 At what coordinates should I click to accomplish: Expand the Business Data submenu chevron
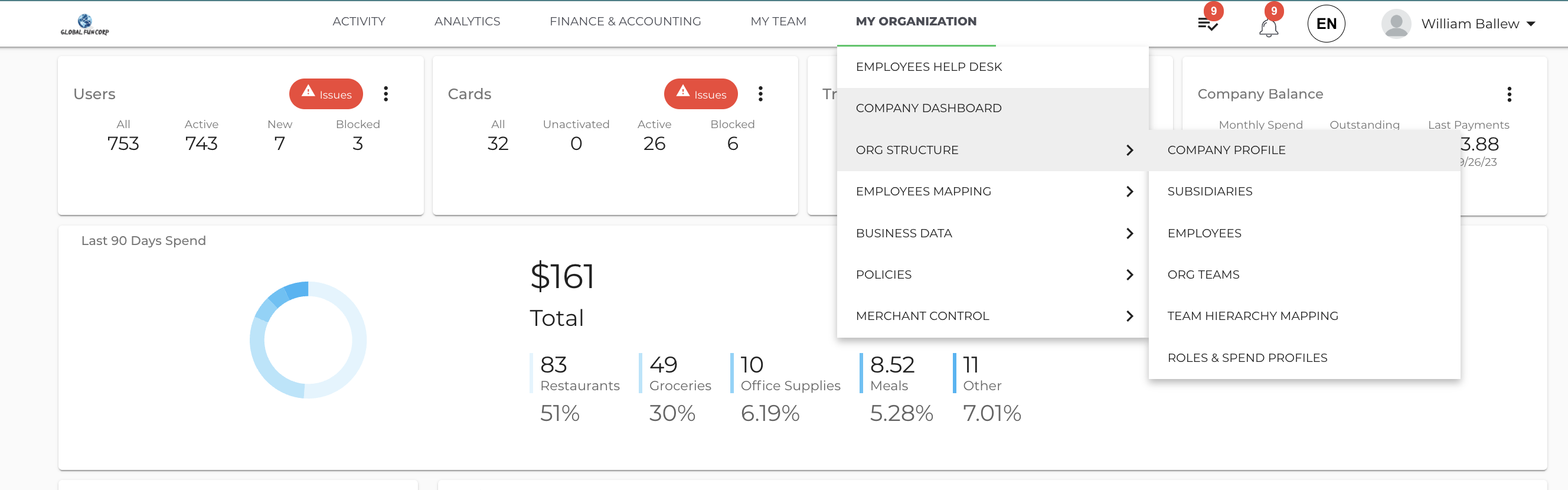[x=1130, y=234]
